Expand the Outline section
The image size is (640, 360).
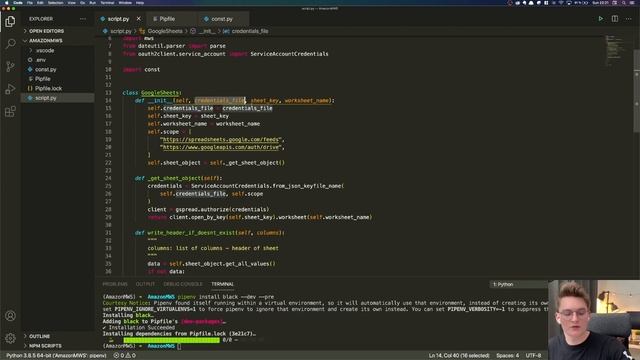point(58,336)
